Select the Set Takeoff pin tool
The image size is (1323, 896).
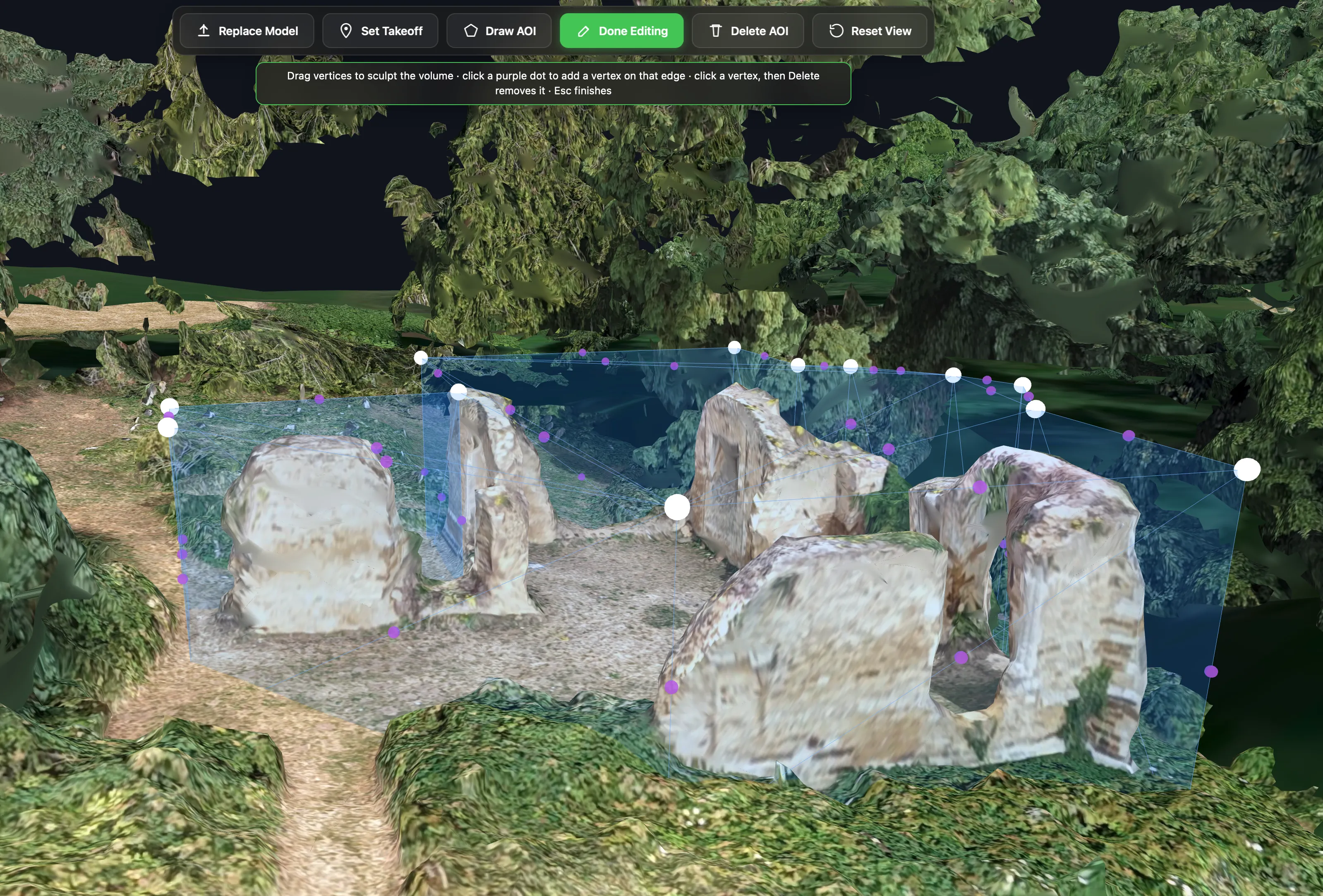(x=380, y=31)
